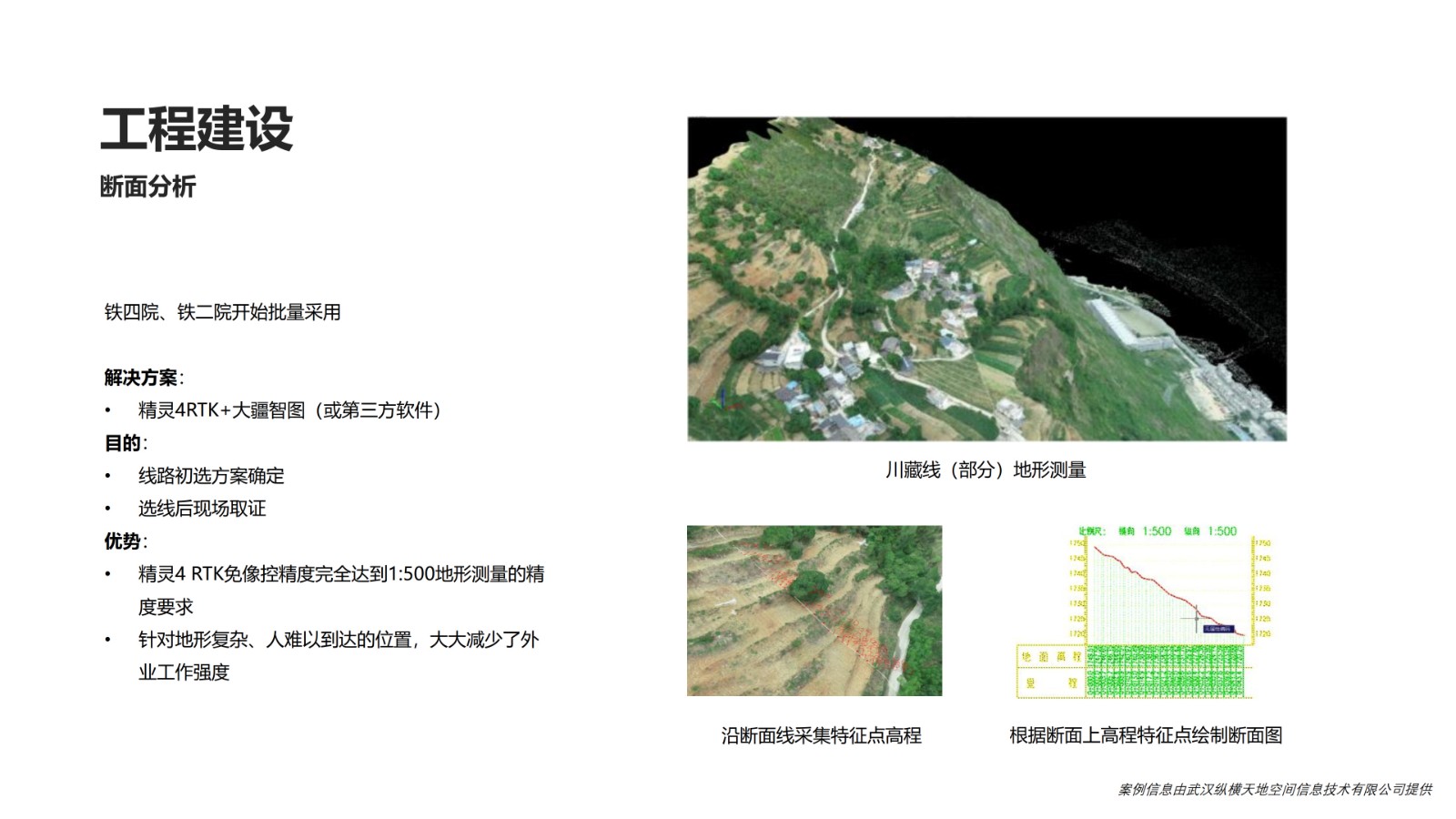Click the 选线后现场取证 bullet

pyautogui.click(x=202, y=509)
